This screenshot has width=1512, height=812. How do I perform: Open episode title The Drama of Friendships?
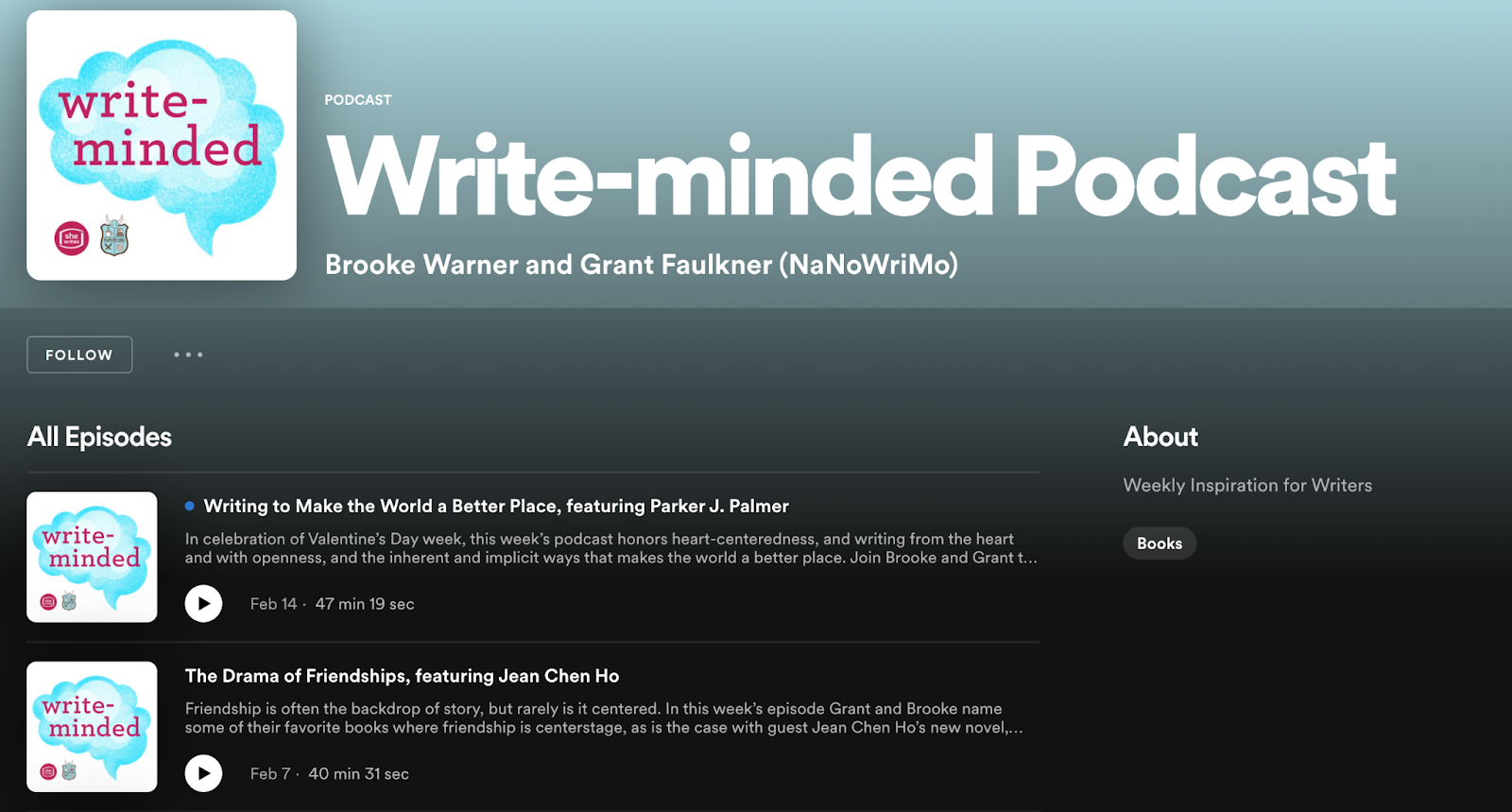[402, 676]
